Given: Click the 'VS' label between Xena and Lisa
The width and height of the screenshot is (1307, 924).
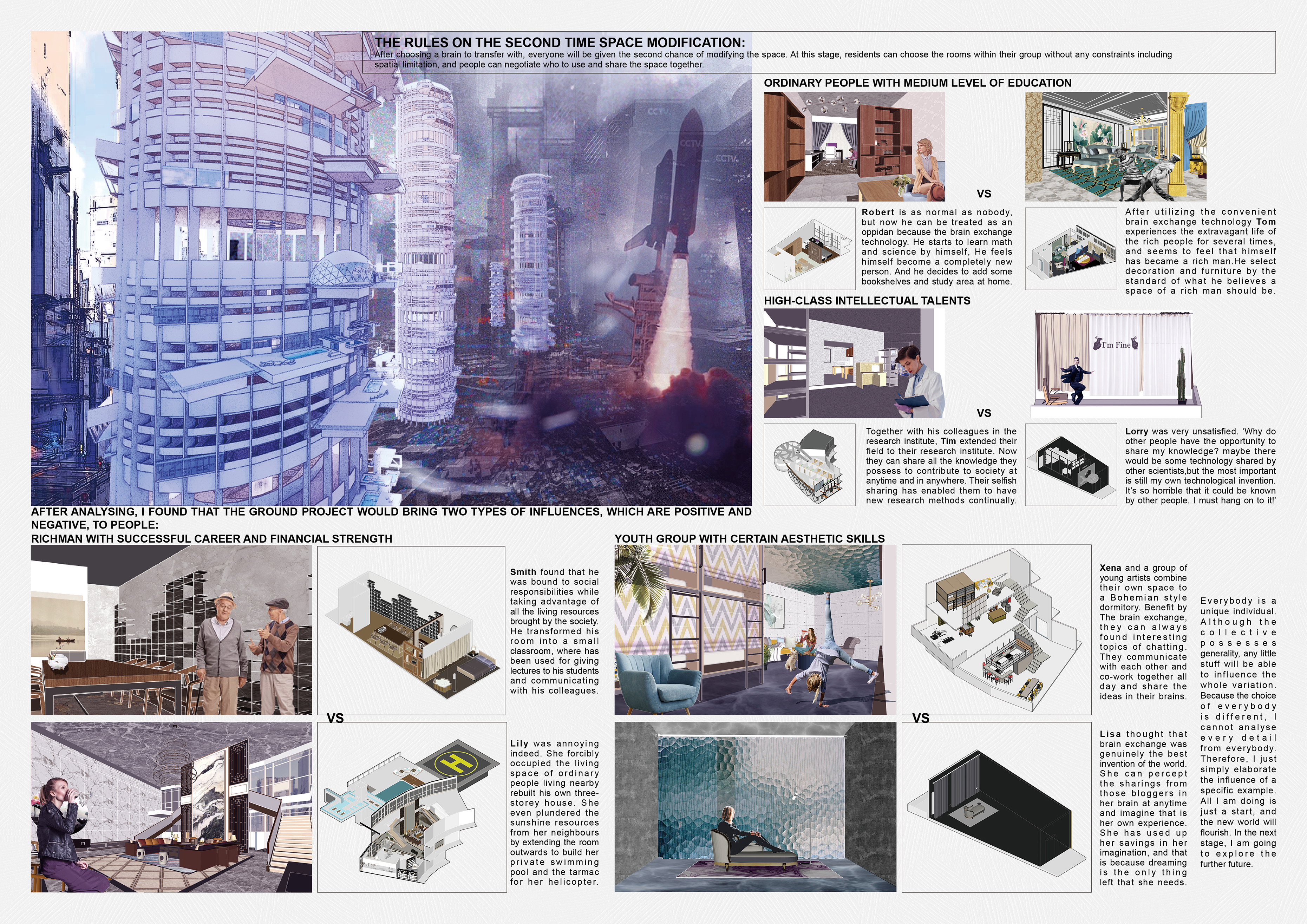Looking at the screenshot, I should pos(921,719).
